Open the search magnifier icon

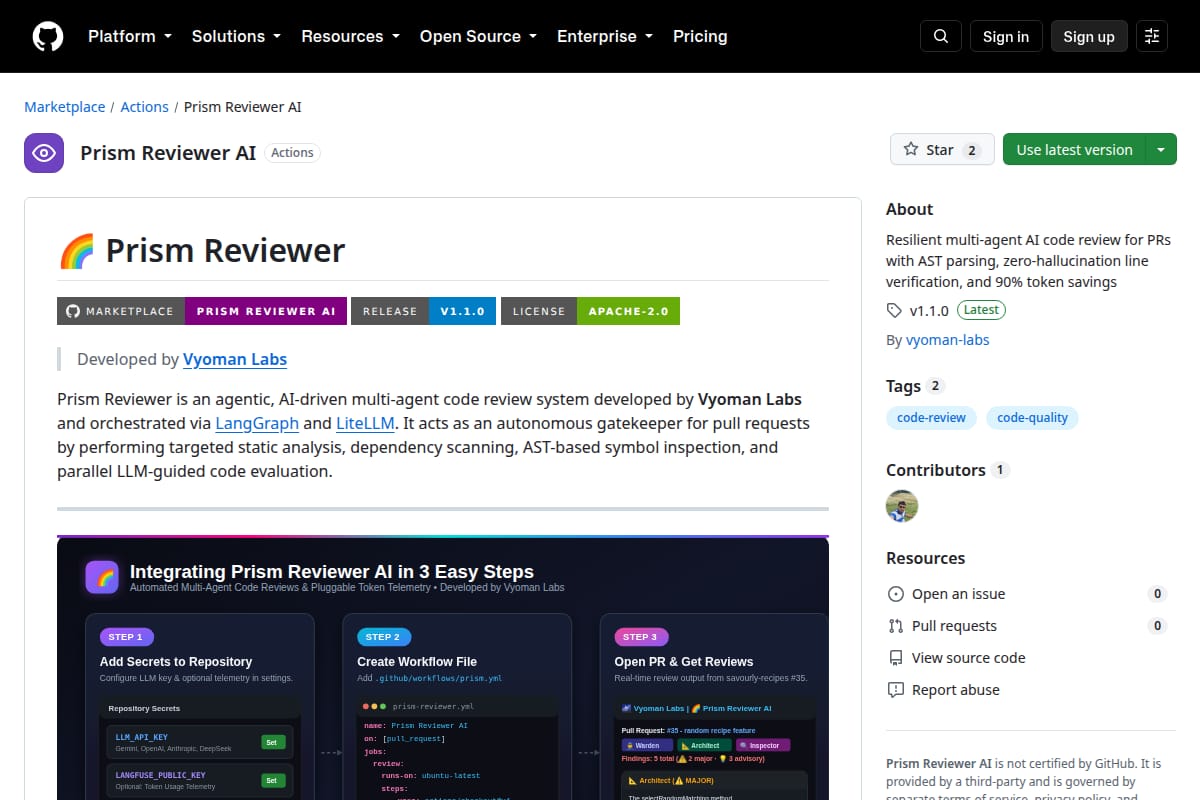pyautogui.click(x=940, y=36)
